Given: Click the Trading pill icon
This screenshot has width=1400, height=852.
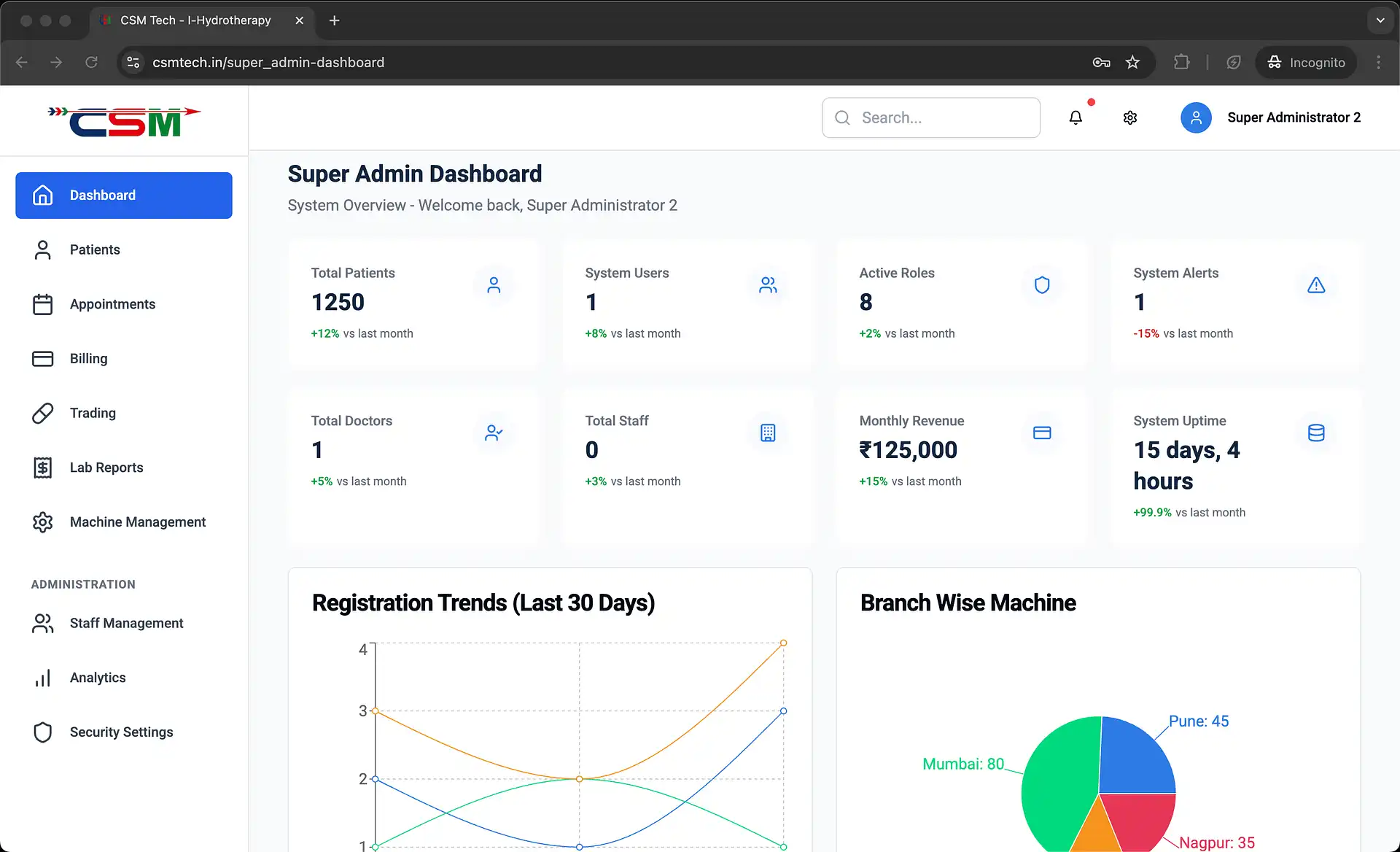Looking at the screenshot, I should click(43, 413).
